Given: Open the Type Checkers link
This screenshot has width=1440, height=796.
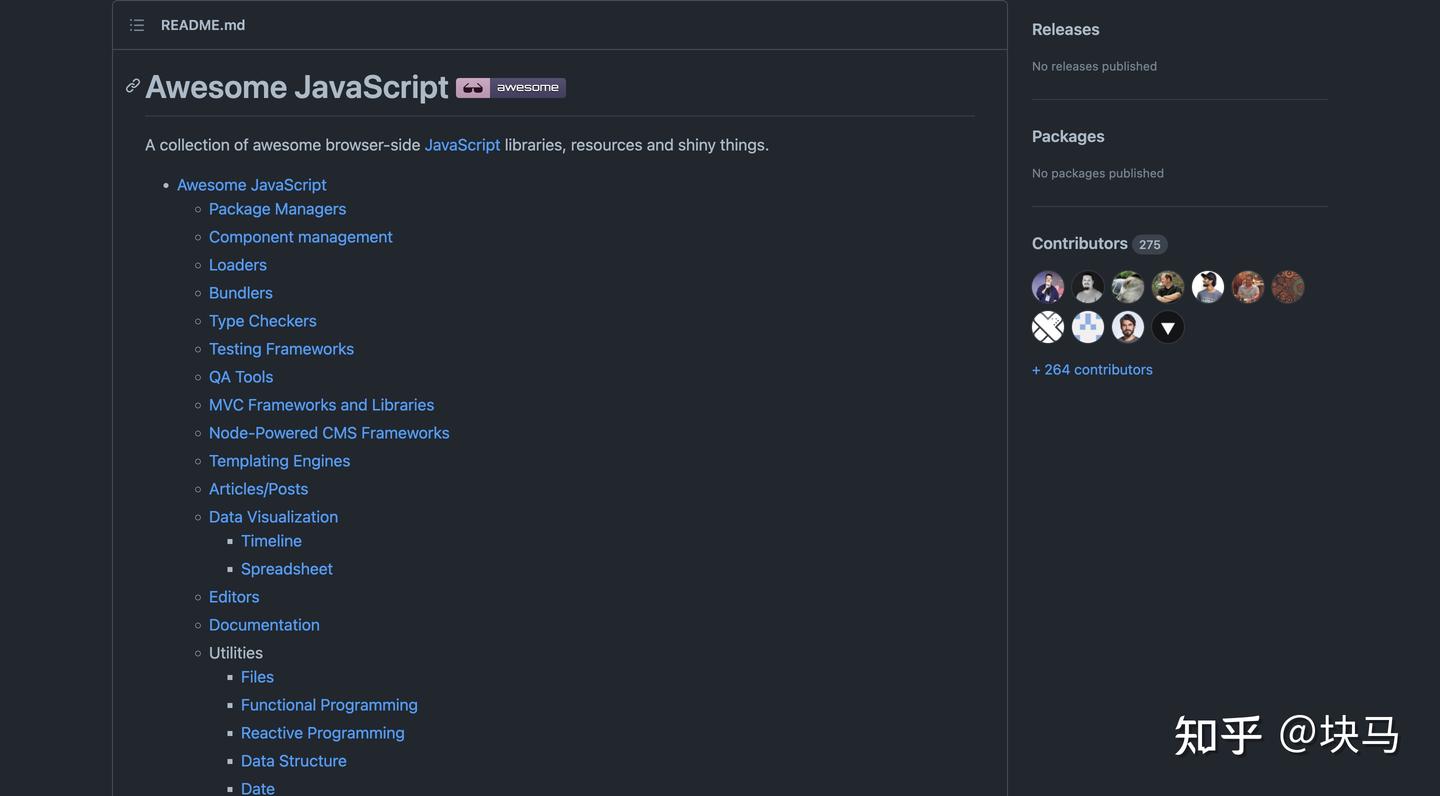Looking at the screenshot, I should [x=263, y=321].
